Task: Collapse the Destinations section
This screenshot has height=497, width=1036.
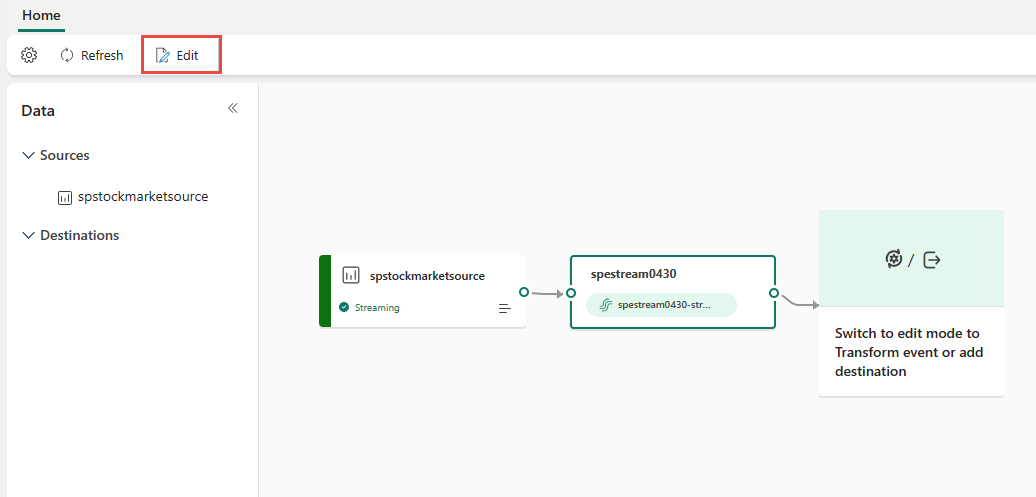Action: pyautogui.click(x=28, y=235)
